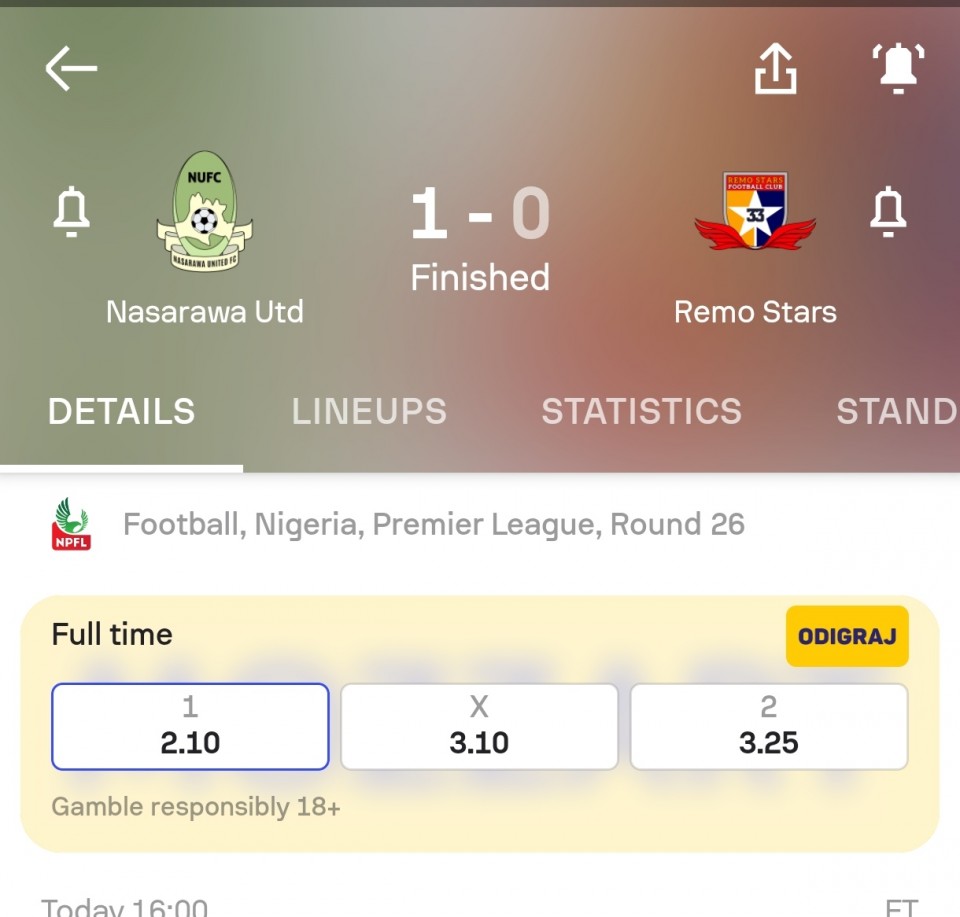Open the partially visible STANDINGS tab
This screenshot has height=917, width=960.
point(898,411)
